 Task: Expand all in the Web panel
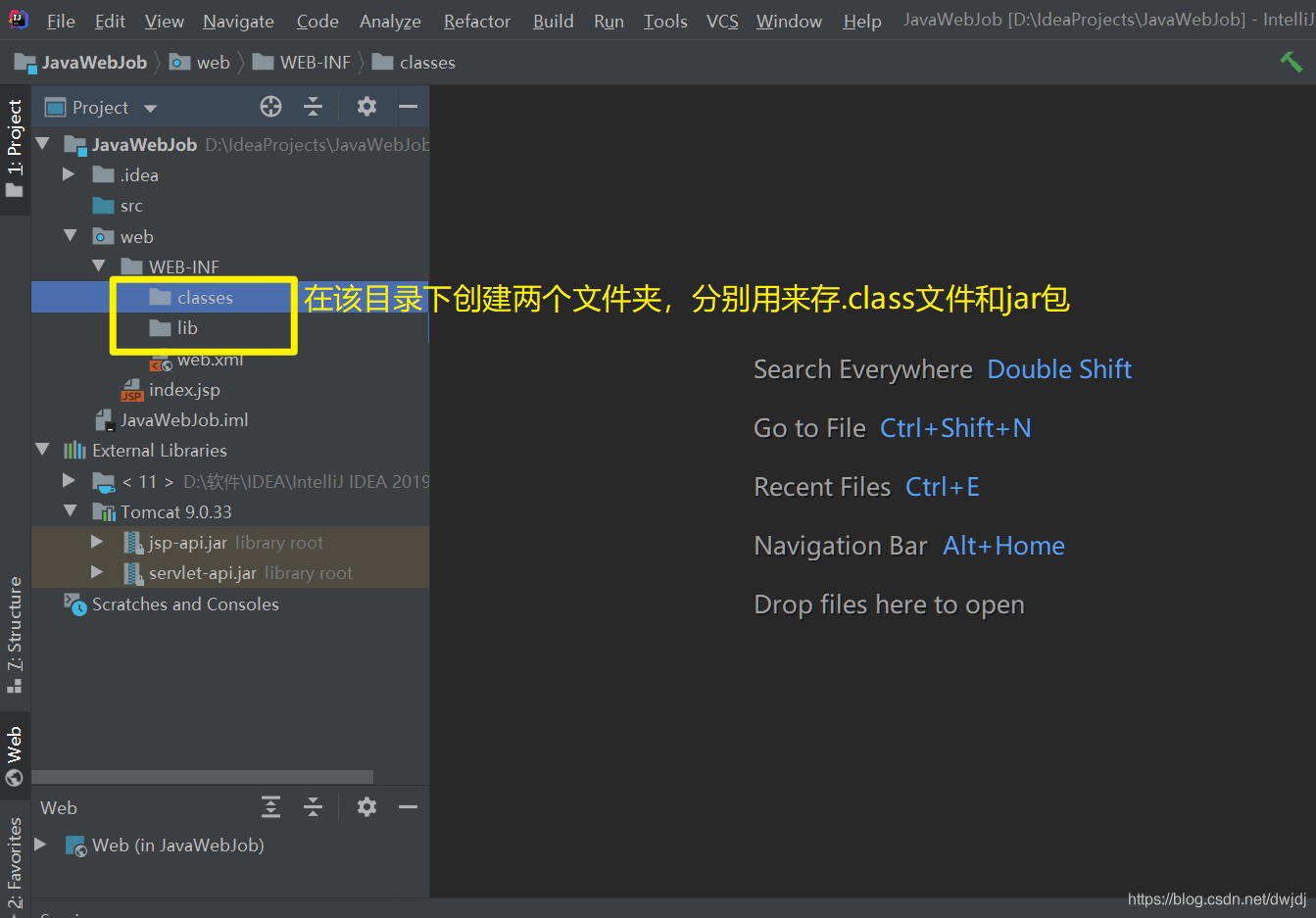click(x=270, y=806)
